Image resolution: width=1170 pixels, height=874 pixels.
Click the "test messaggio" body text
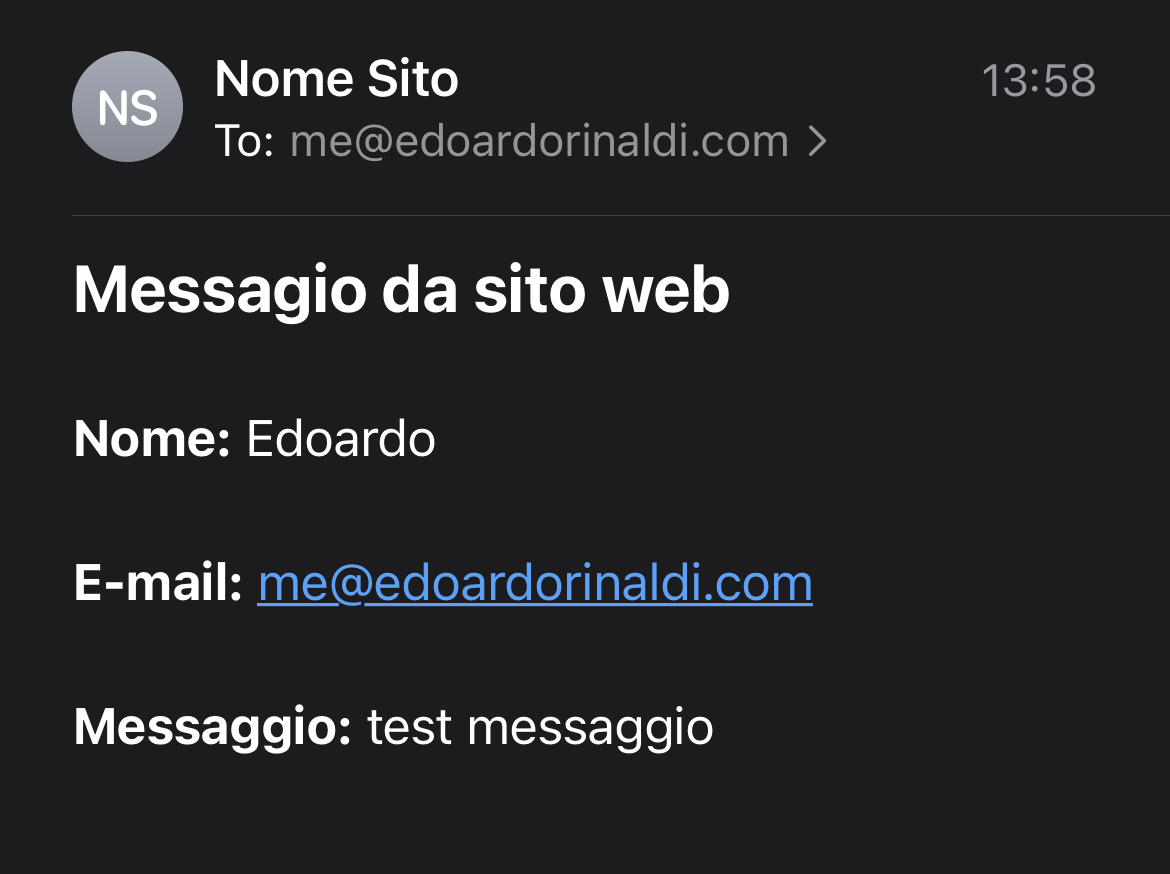[x=540, y=727]
